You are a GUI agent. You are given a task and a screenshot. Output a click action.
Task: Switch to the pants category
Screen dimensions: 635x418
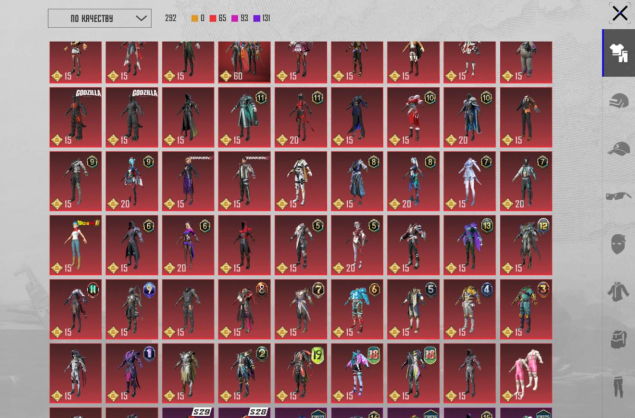point(617,385)
